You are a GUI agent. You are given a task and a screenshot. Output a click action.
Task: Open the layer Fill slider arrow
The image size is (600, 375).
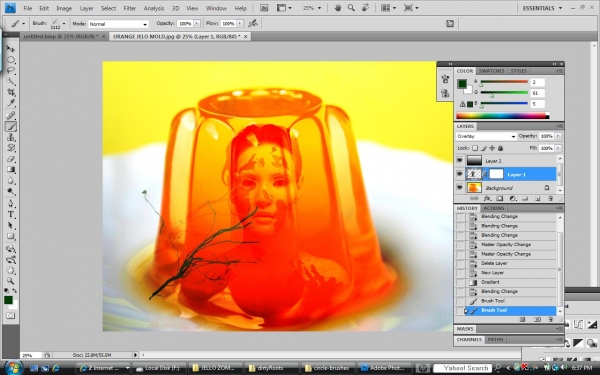coord(558,148)
